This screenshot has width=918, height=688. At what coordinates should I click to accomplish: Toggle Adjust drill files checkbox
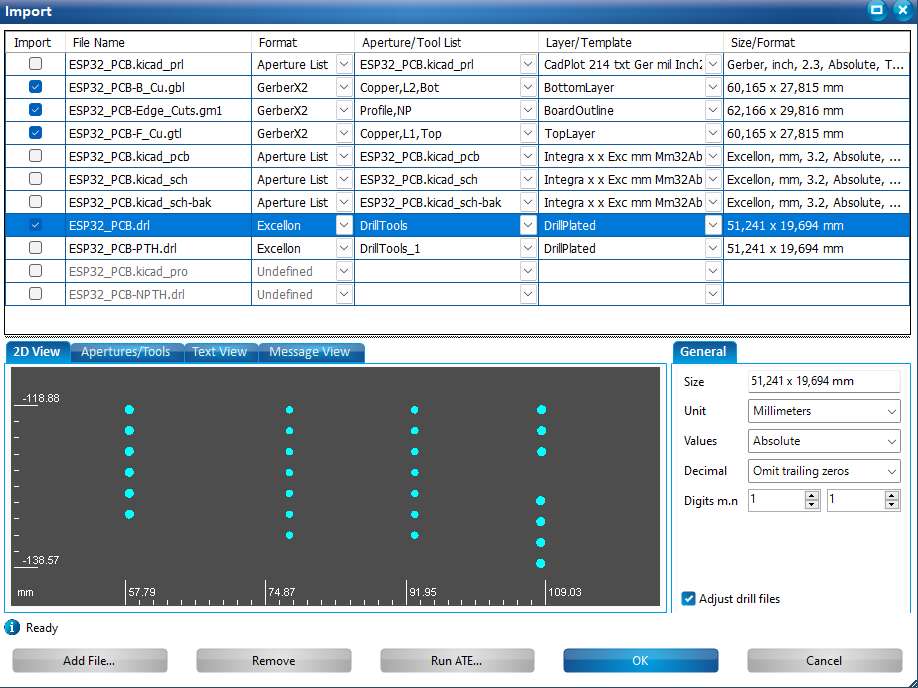coord(688,598)
